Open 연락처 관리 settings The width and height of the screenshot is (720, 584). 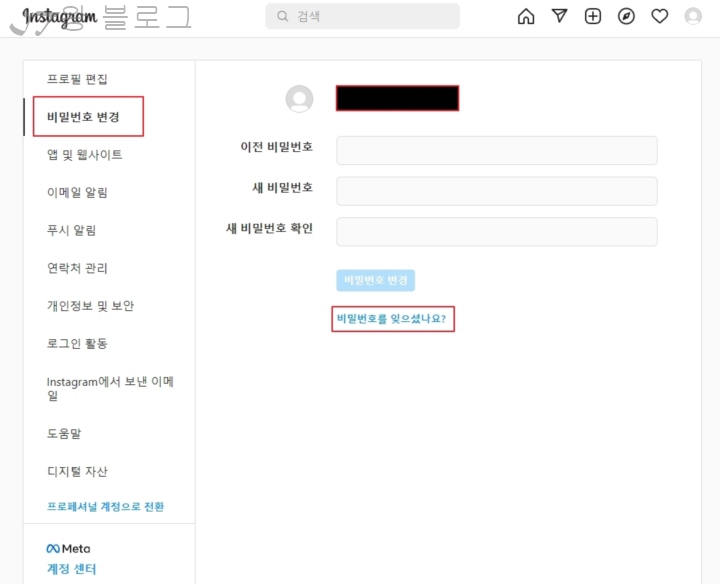tap(77, 268)
